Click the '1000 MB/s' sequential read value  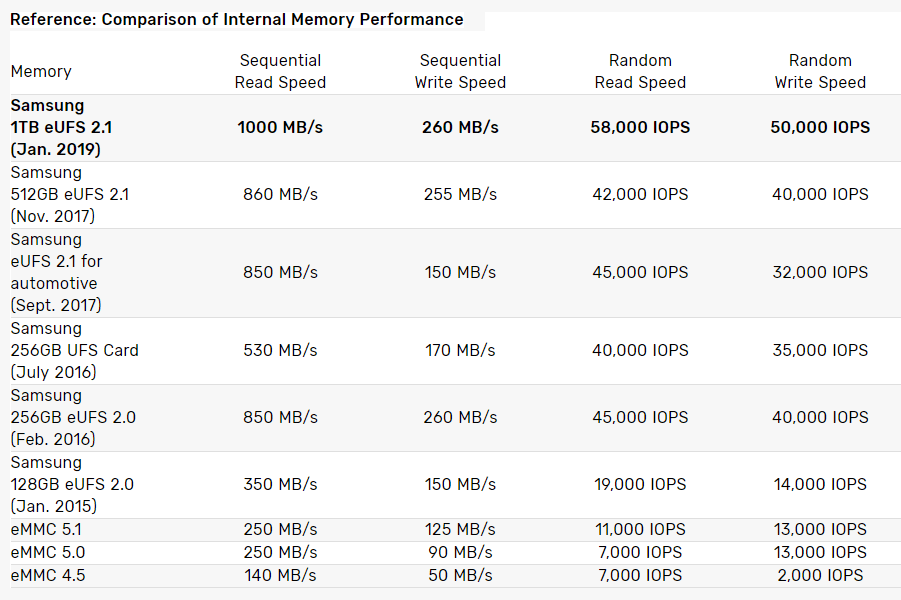(280, 128)
